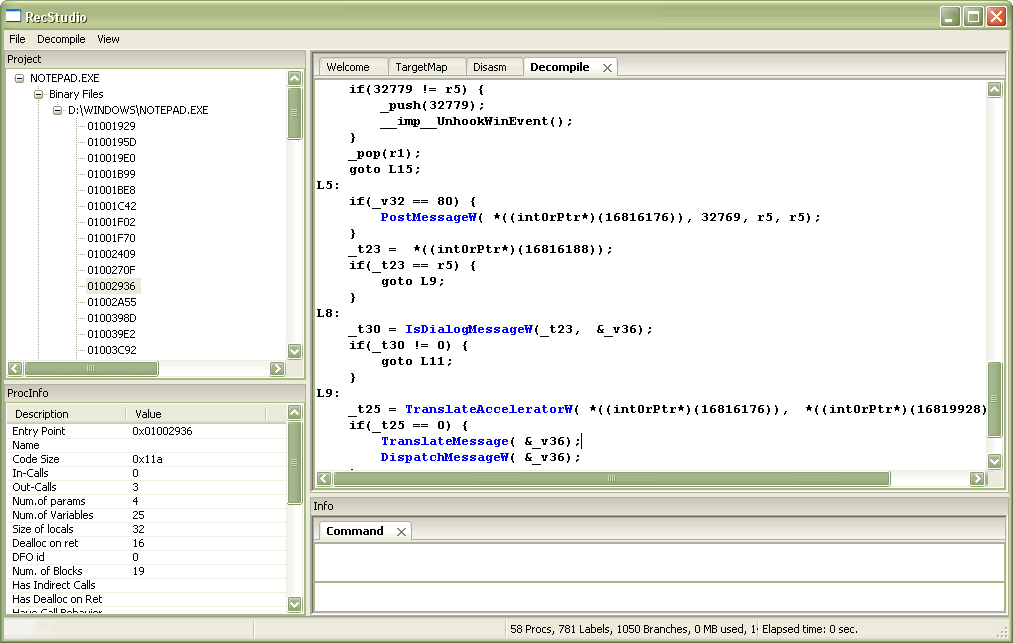Viewport: 1013px width, 643px height.
Task: Select procedure 0100398D in tree
Action: click(112, 319)
